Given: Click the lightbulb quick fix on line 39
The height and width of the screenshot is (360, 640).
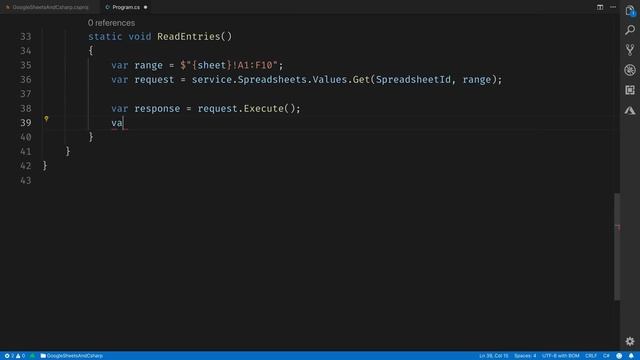Looking at the screenshot, I should tap(46, 119).
